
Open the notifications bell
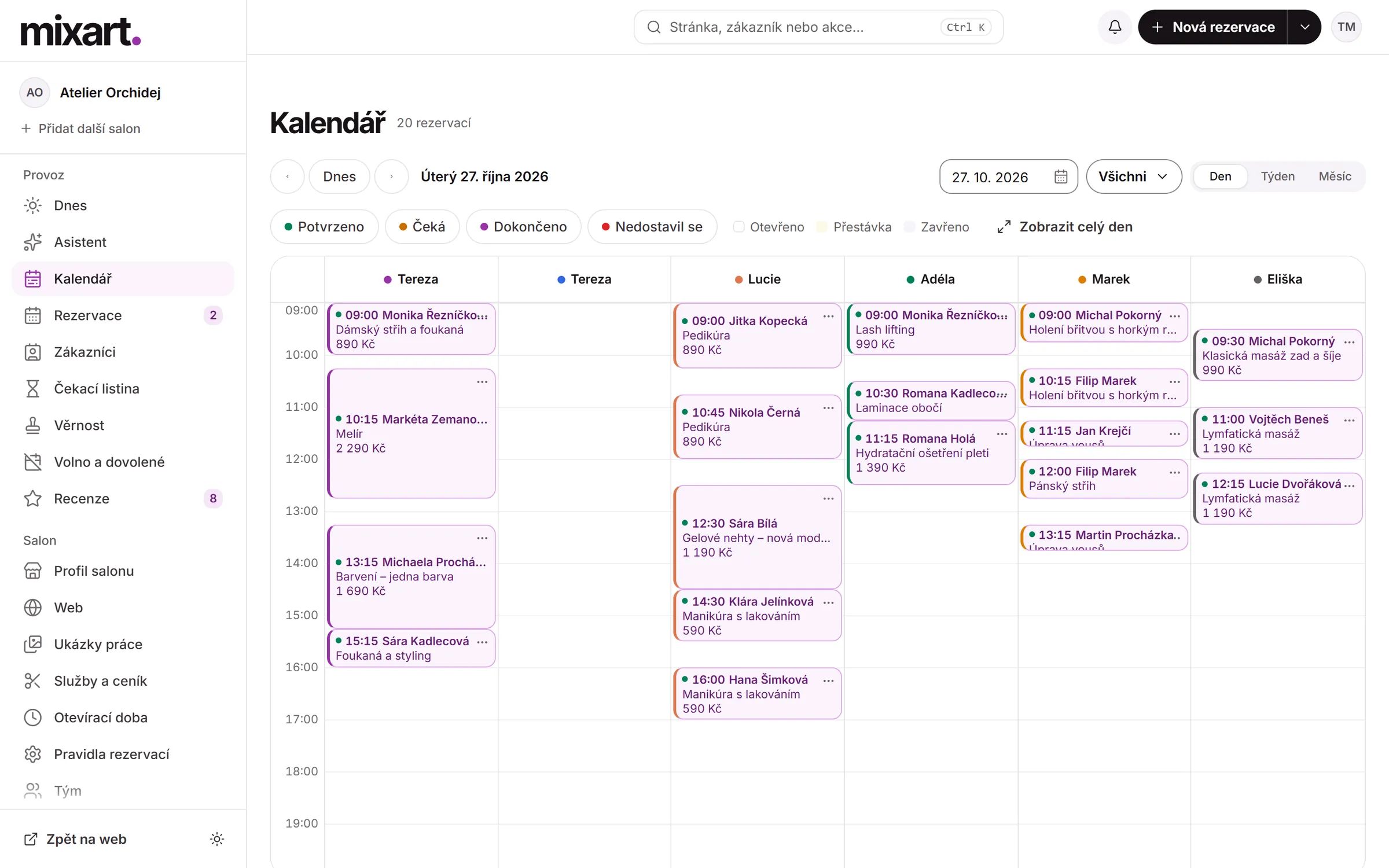1115,27
